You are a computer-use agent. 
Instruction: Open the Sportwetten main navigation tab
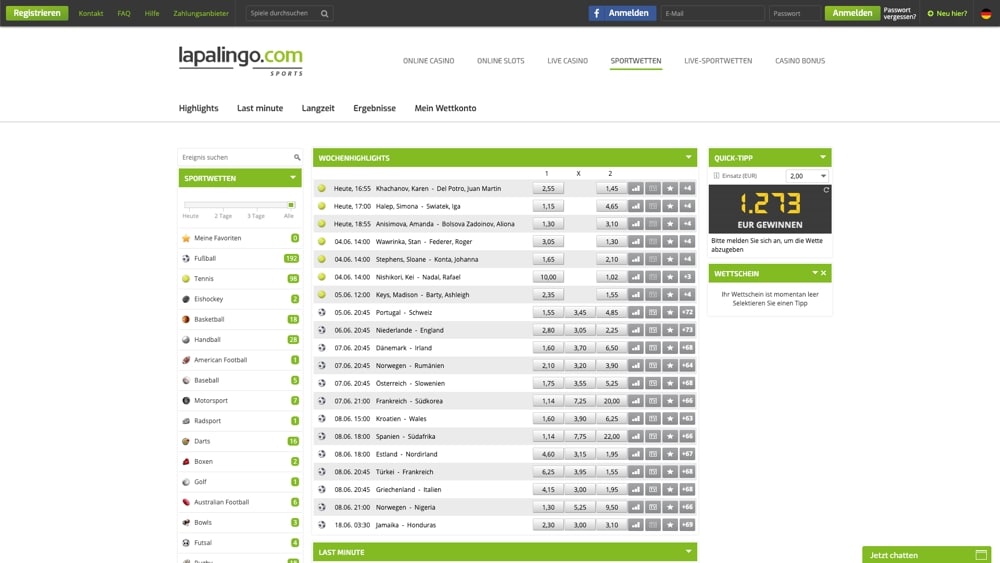tap(636, 61)
